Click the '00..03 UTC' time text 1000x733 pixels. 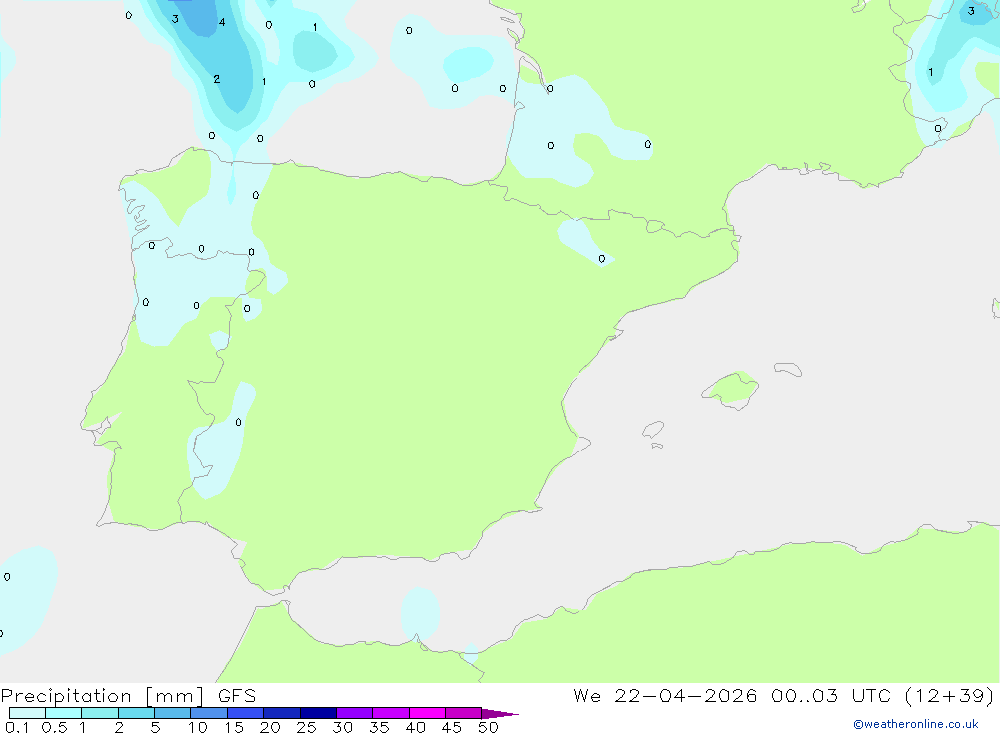[831, 695]
